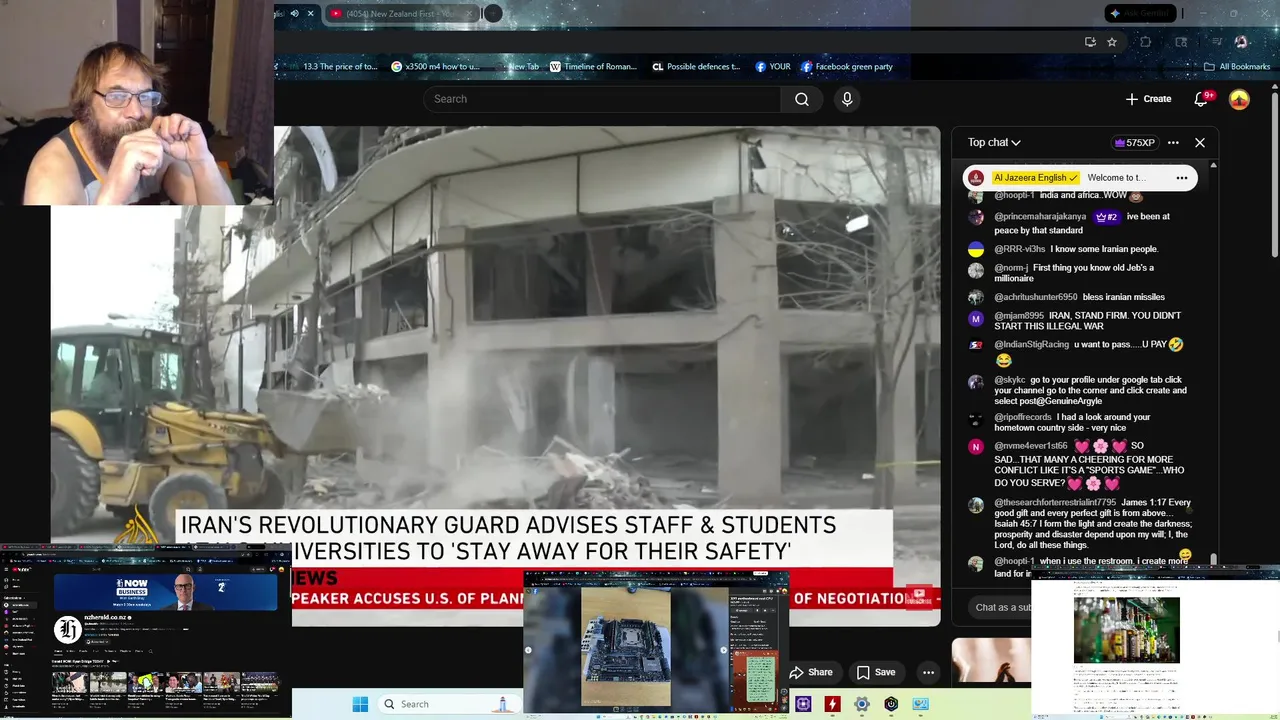Share the video

tap(811, 672)
